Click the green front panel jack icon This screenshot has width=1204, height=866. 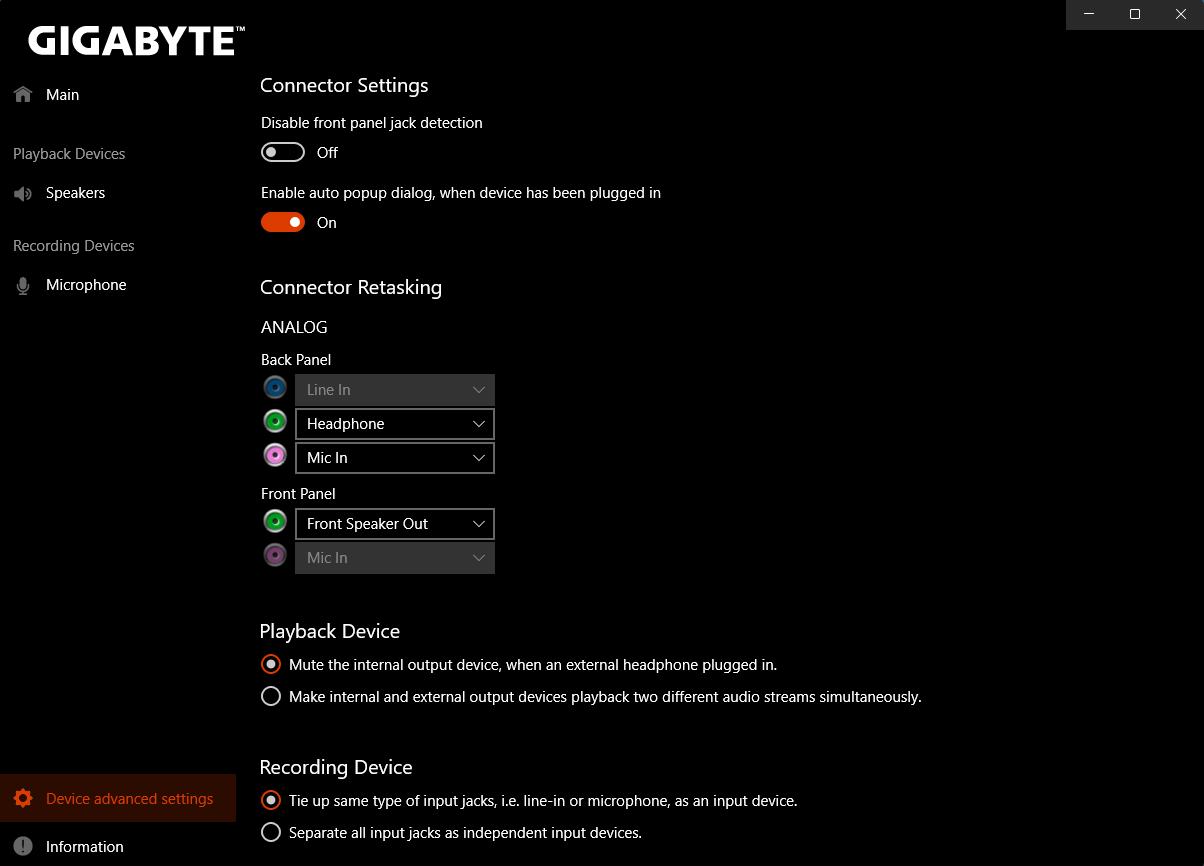[275, 522]
